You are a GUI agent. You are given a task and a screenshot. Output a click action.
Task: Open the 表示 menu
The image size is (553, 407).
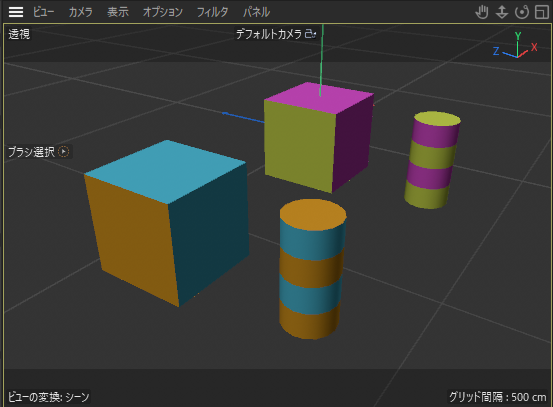[x=118, y=12]
